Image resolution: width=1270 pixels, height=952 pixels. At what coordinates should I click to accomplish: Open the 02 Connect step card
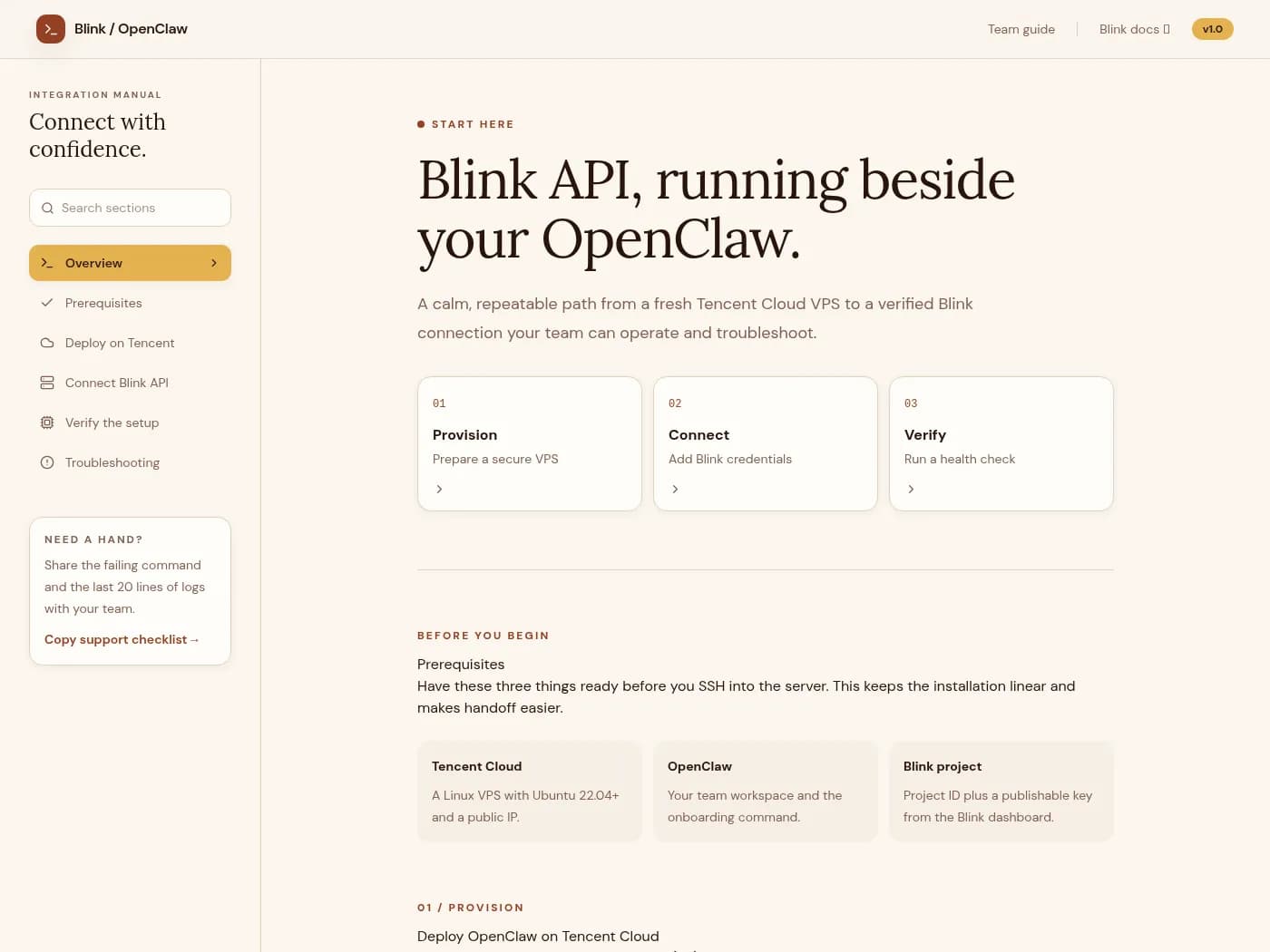coord(766,444)
